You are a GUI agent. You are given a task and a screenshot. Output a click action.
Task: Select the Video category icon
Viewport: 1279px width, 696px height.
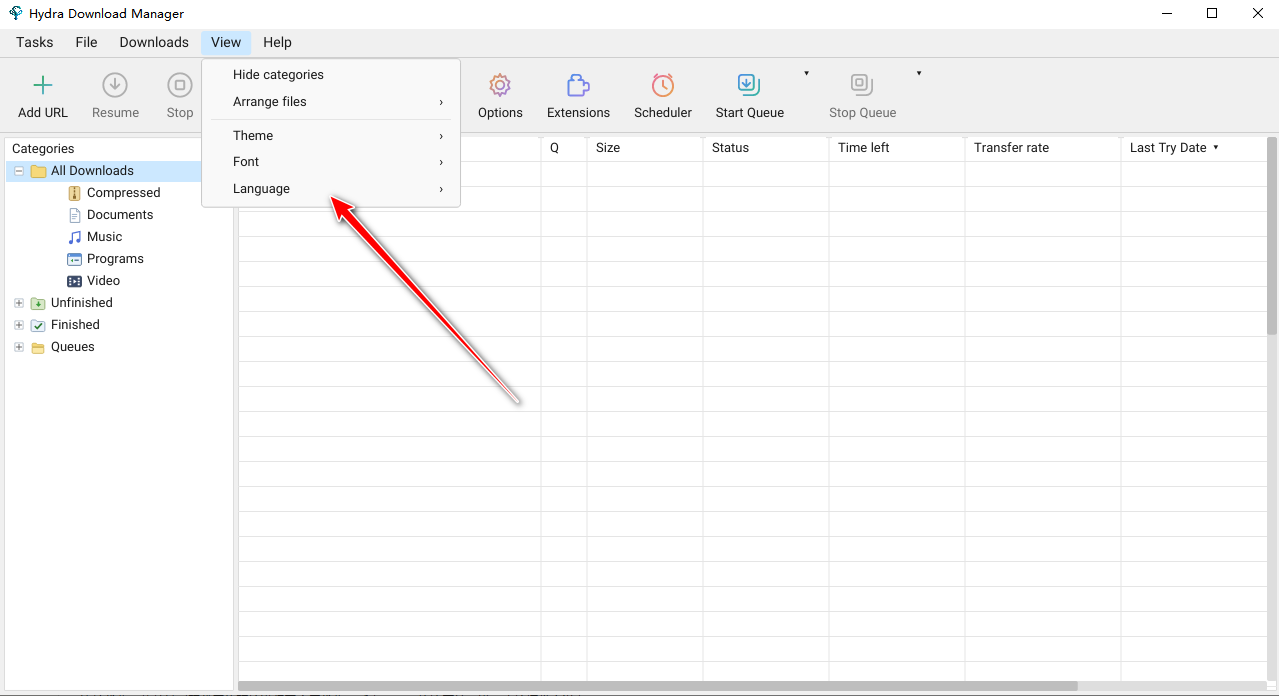[x=74, y=281]
